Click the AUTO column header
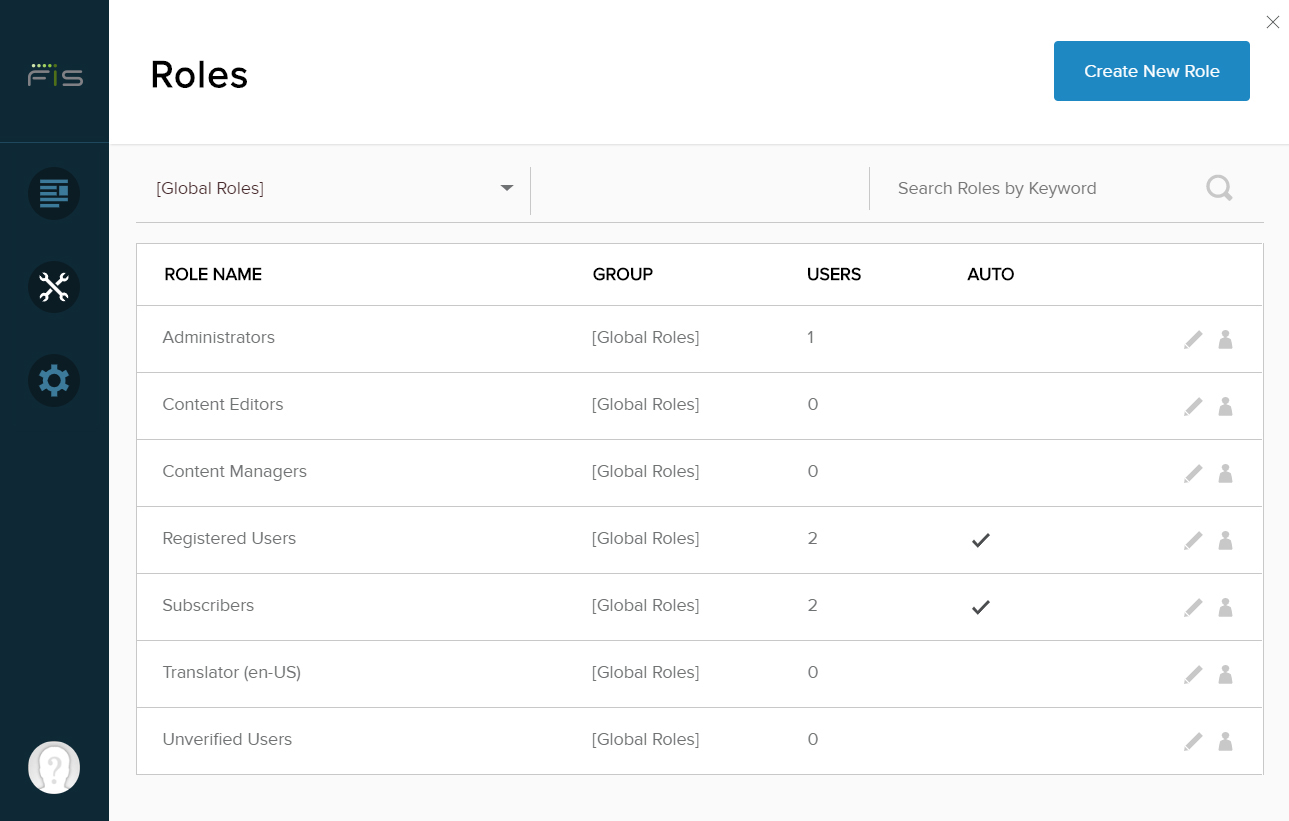 coord(991,274)
